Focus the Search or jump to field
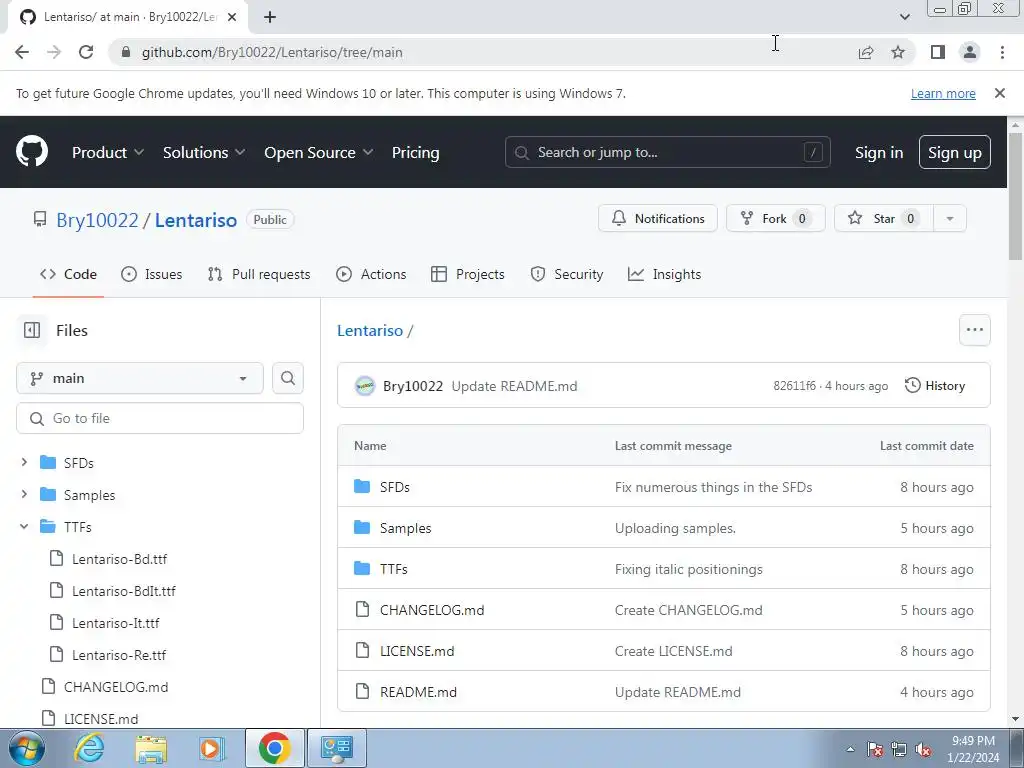Viewport: 1024px width, 768px height. pos(667,152)
